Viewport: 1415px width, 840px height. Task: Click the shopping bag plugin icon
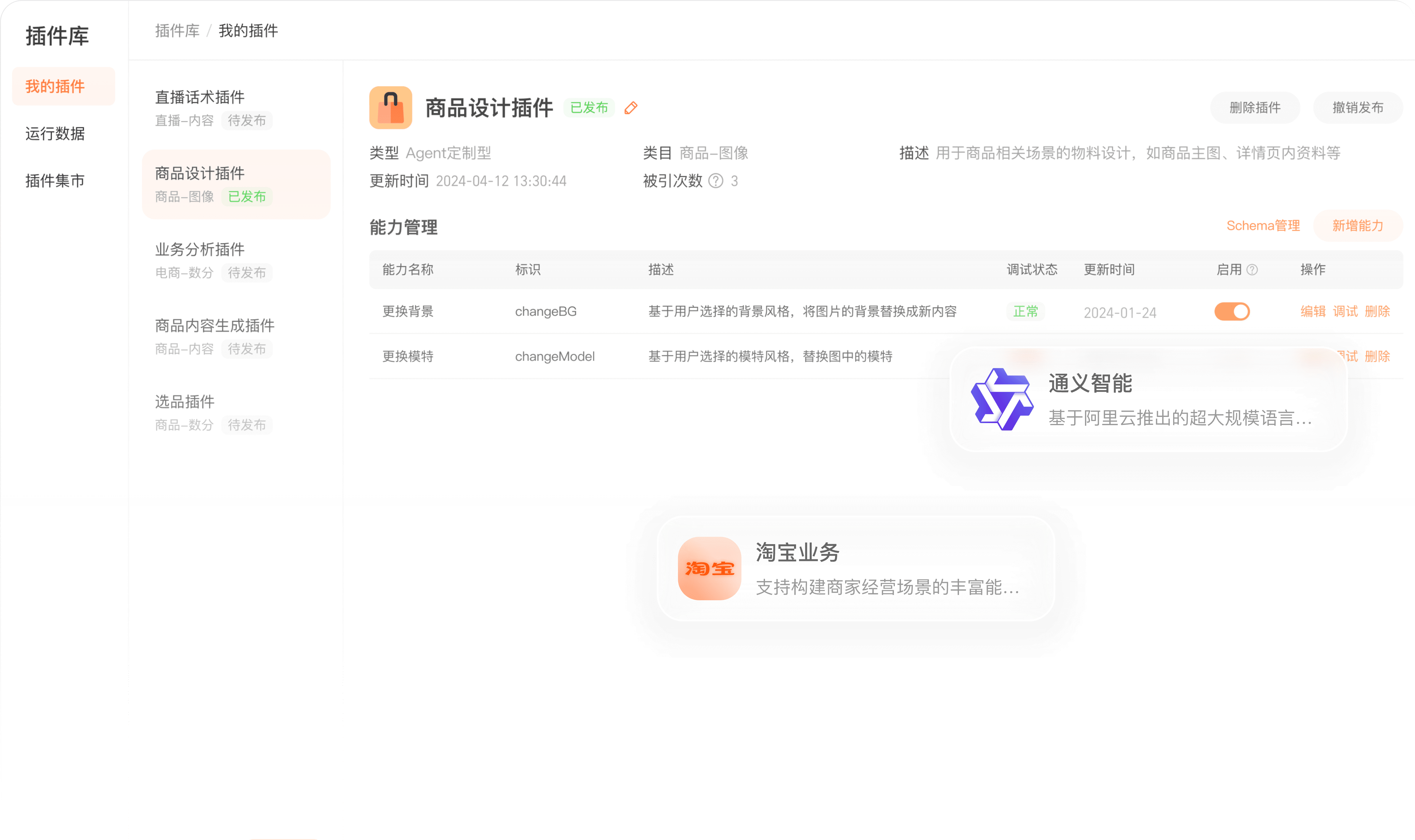coord(391,108)
